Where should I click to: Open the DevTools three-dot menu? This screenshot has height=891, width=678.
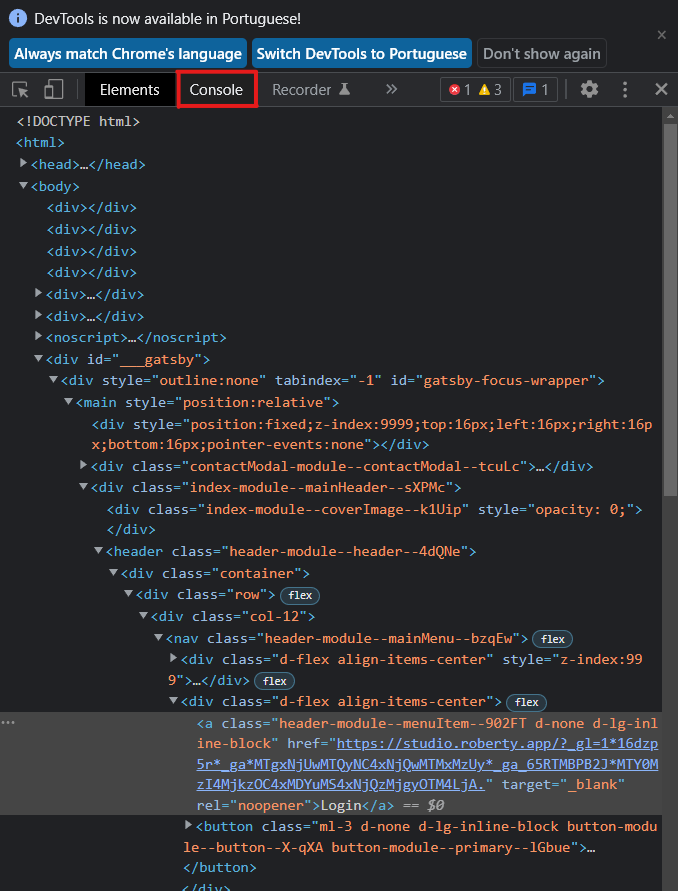[x=625, y=89]
